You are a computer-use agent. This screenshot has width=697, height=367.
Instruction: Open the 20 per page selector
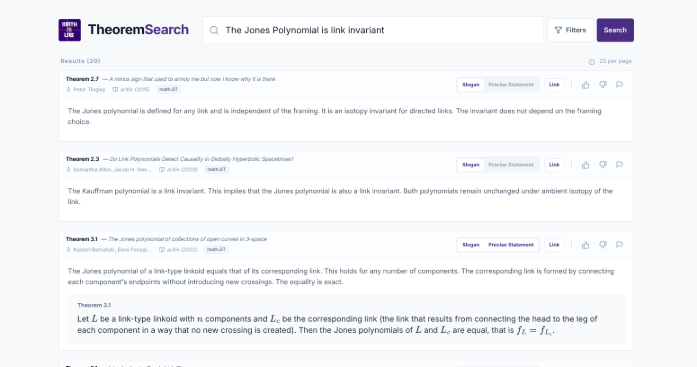tap(610, 61)
